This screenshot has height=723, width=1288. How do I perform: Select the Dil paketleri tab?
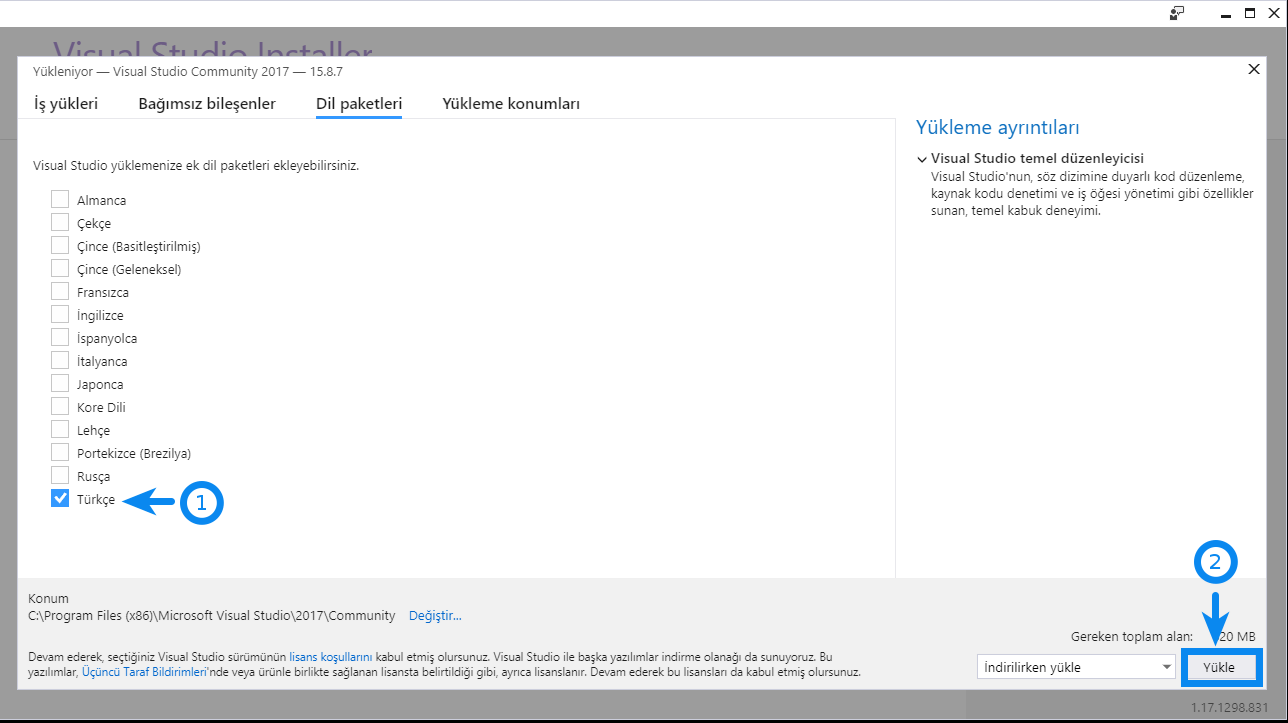(x=359, y=104)
